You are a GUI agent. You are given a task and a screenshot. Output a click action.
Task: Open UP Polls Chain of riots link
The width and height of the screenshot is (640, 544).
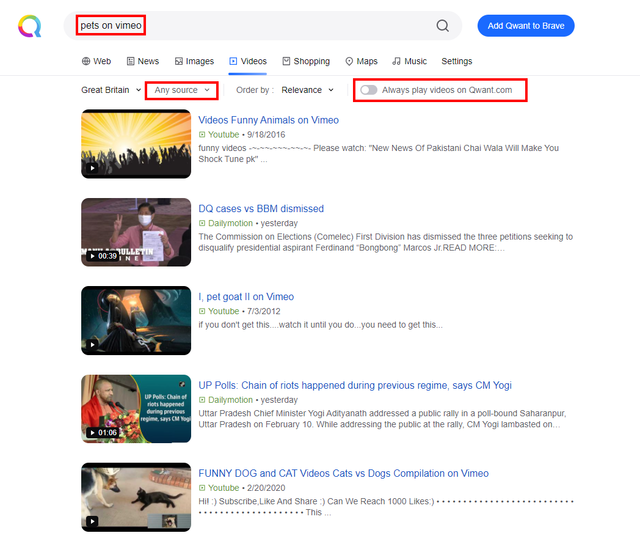(x=355, y=385)
